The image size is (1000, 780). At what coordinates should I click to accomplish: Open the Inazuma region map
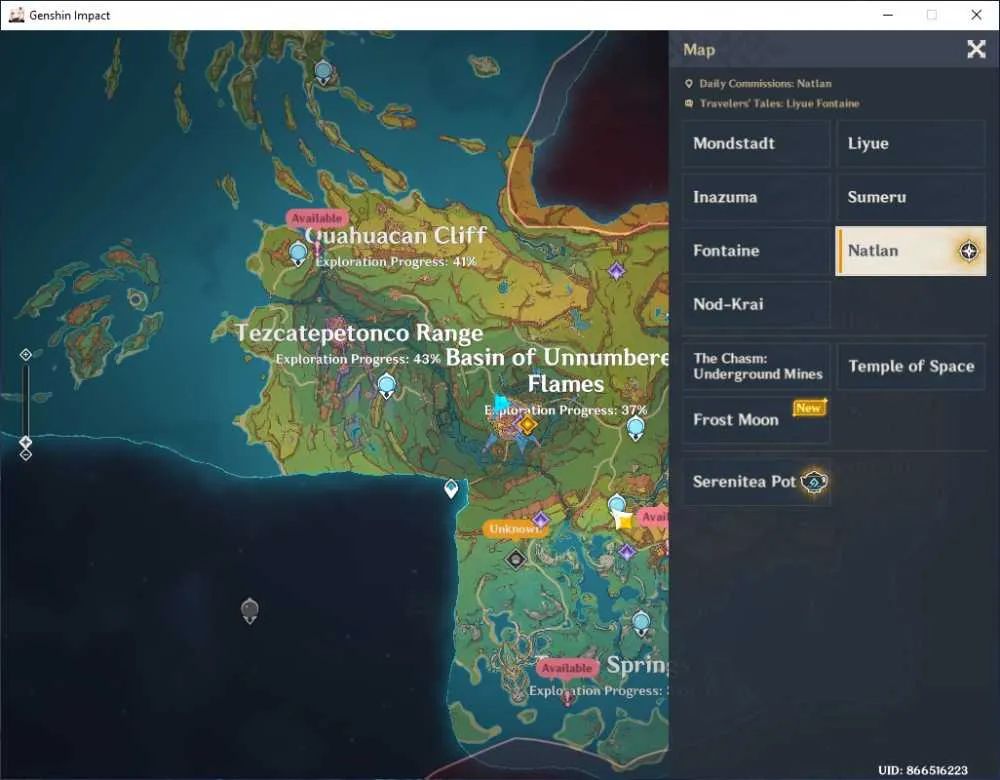tap(756, 197)
